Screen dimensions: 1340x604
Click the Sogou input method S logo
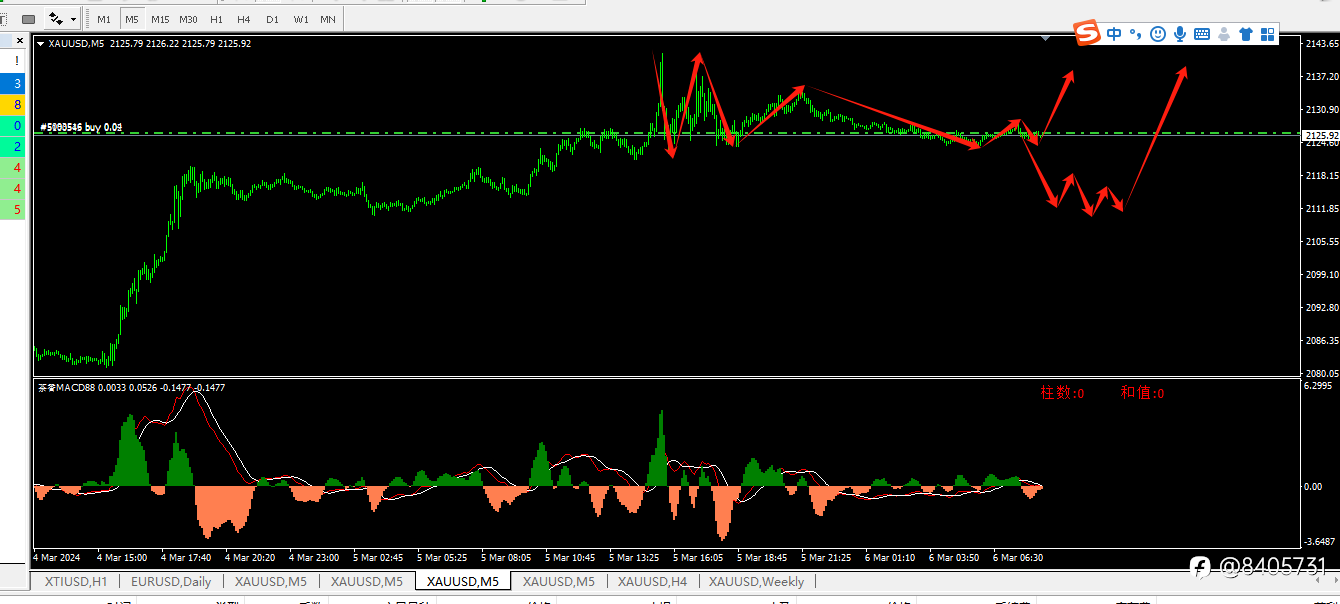pyautogui.click(x=1087, y=34)
